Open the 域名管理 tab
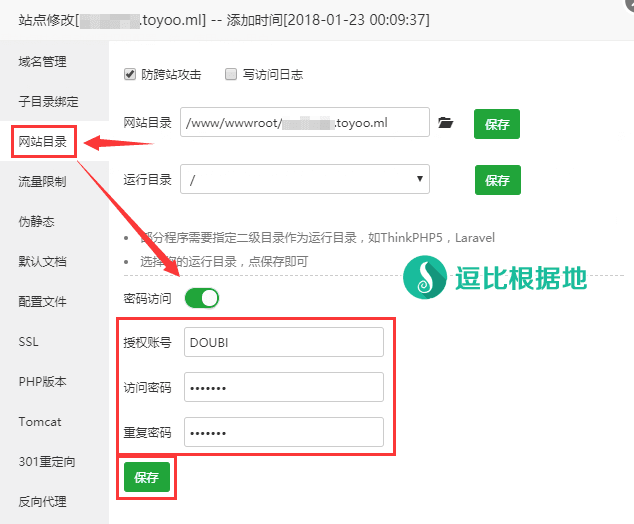Image resolution: width=634 pixels, height=524 pixels. (42, 61)
